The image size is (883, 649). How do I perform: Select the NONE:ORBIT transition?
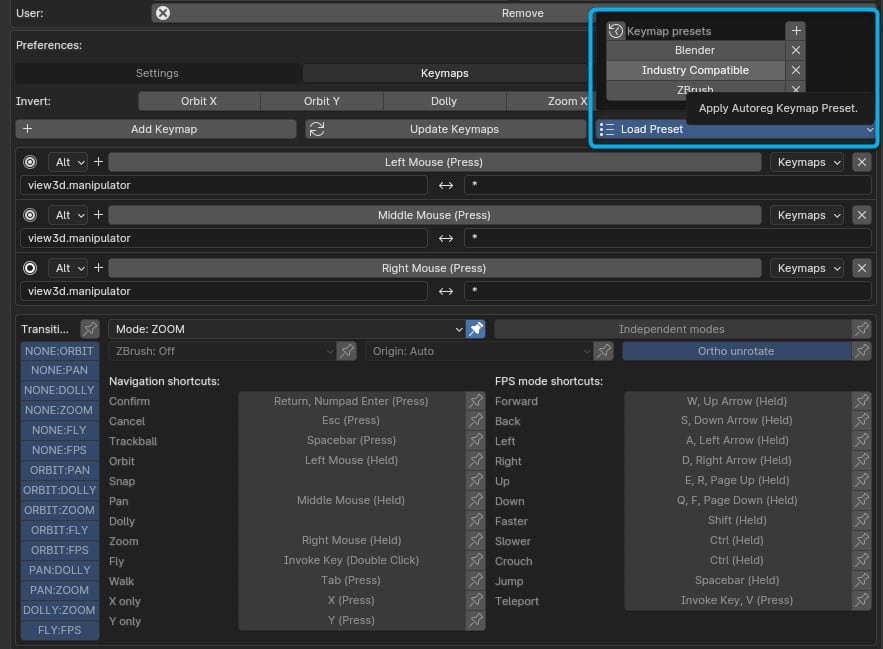[59, 351]
